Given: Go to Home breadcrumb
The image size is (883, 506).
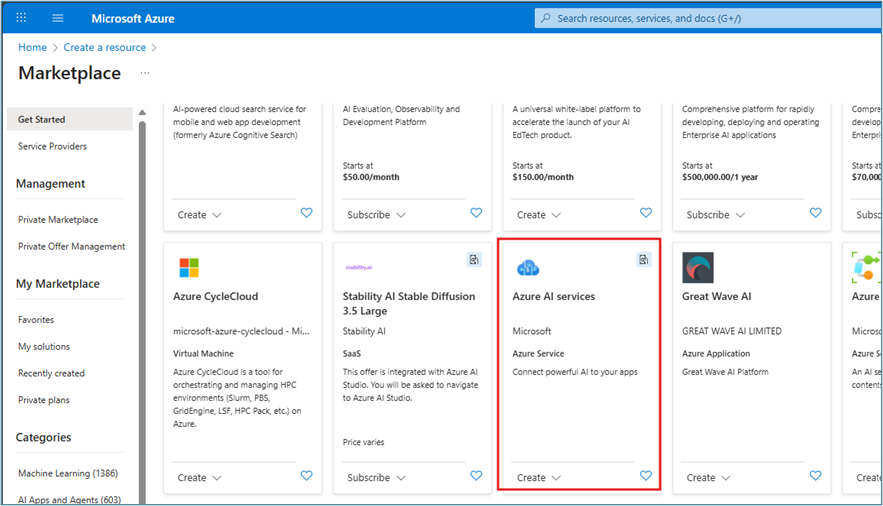Looking at the screenshot, I should 32,47.
